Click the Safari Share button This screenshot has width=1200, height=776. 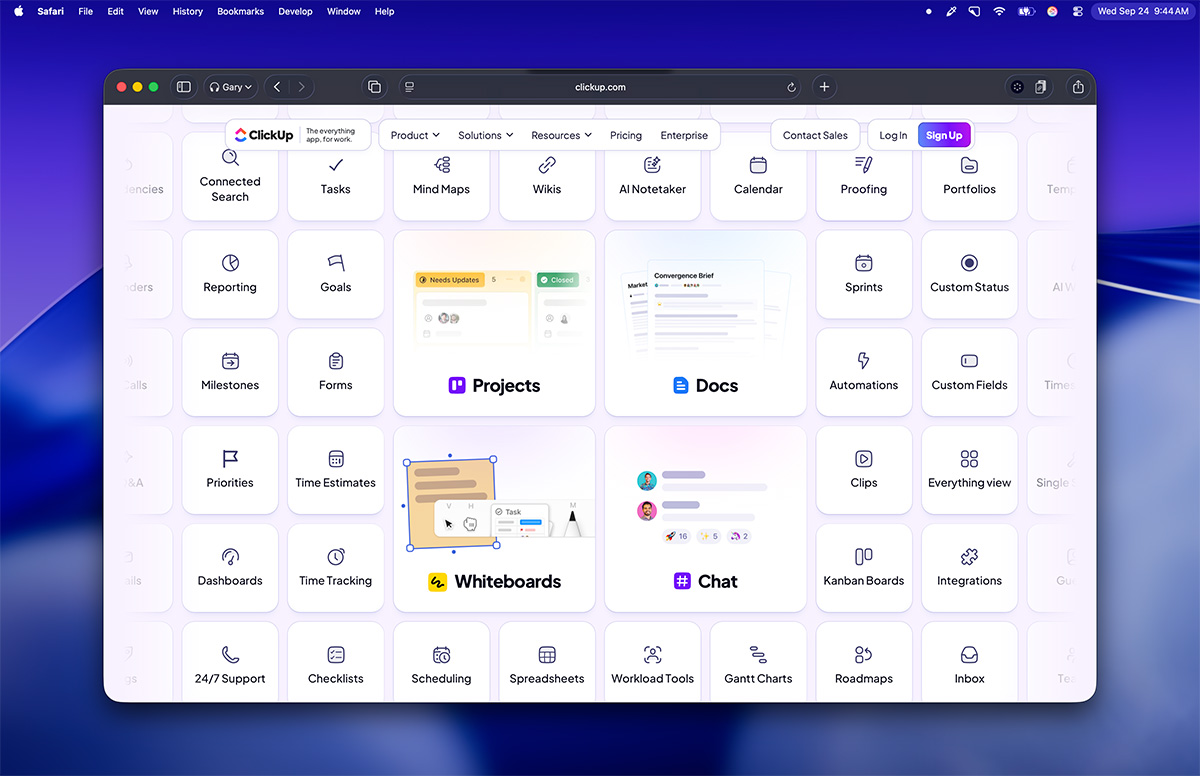click(1078, 87)
